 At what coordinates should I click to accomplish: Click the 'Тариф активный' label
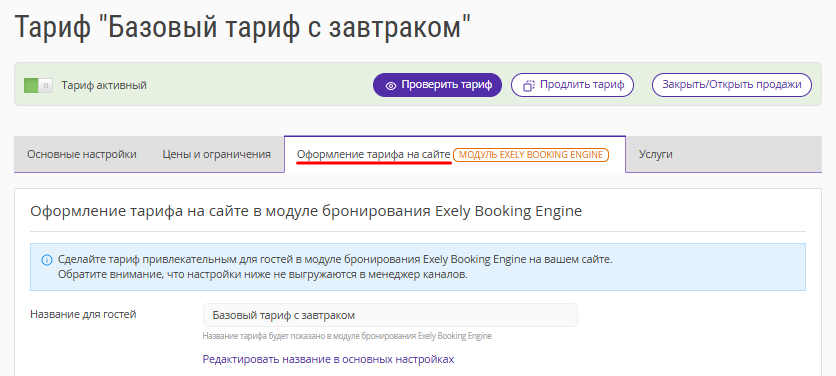click(x=104, y=85)
